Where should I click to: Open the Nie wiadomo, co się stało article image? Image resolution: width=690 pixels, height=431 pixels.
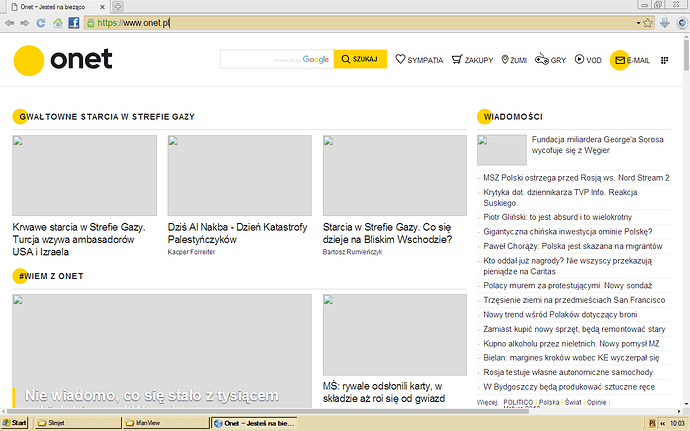[x=162, y=351]
